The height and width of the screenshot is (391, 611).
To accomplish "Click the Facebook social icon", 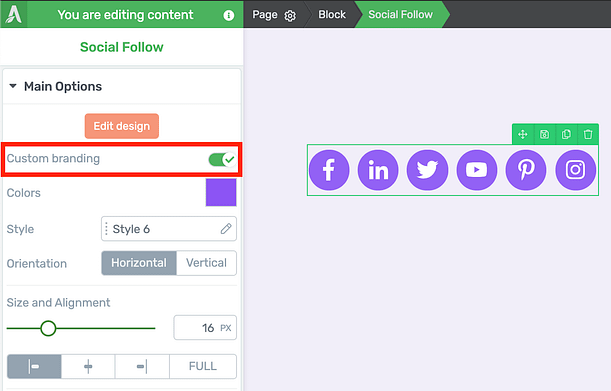I will point(329,170).
